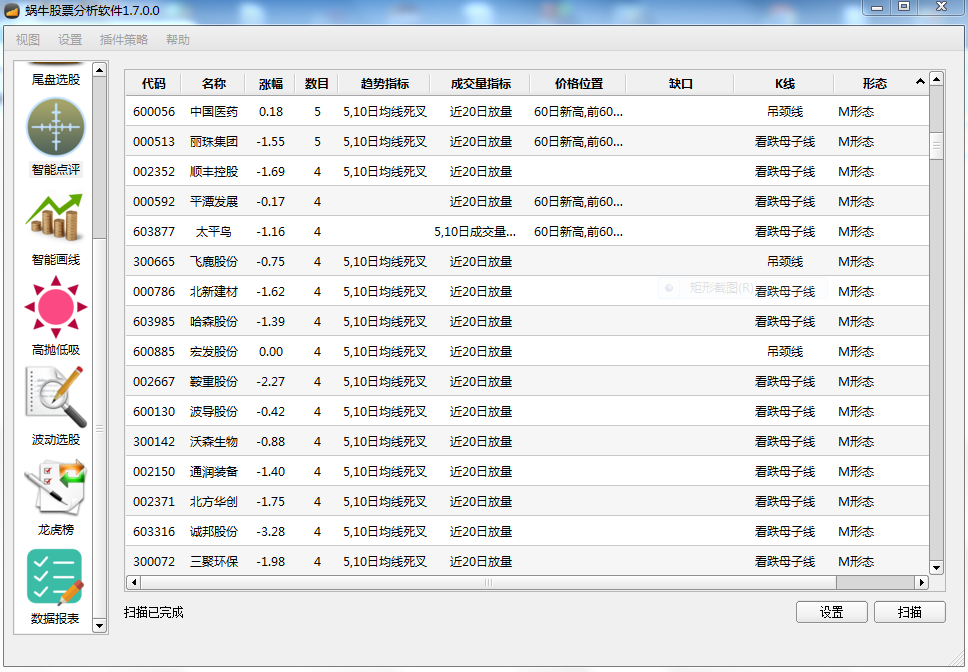Sort by the 代码 column header
Screen dimensions: 968x672
[154, 83]
